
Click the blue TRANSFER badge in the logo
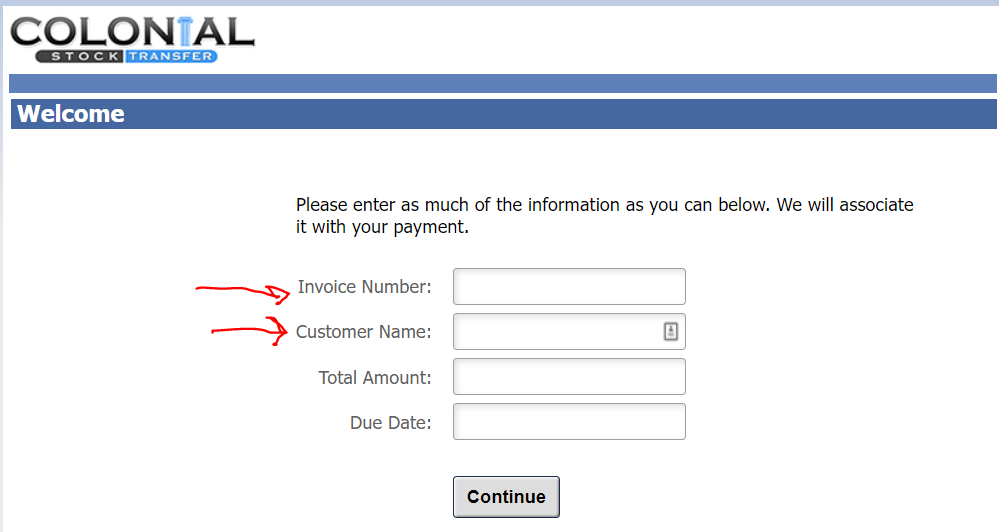(171, 56)
